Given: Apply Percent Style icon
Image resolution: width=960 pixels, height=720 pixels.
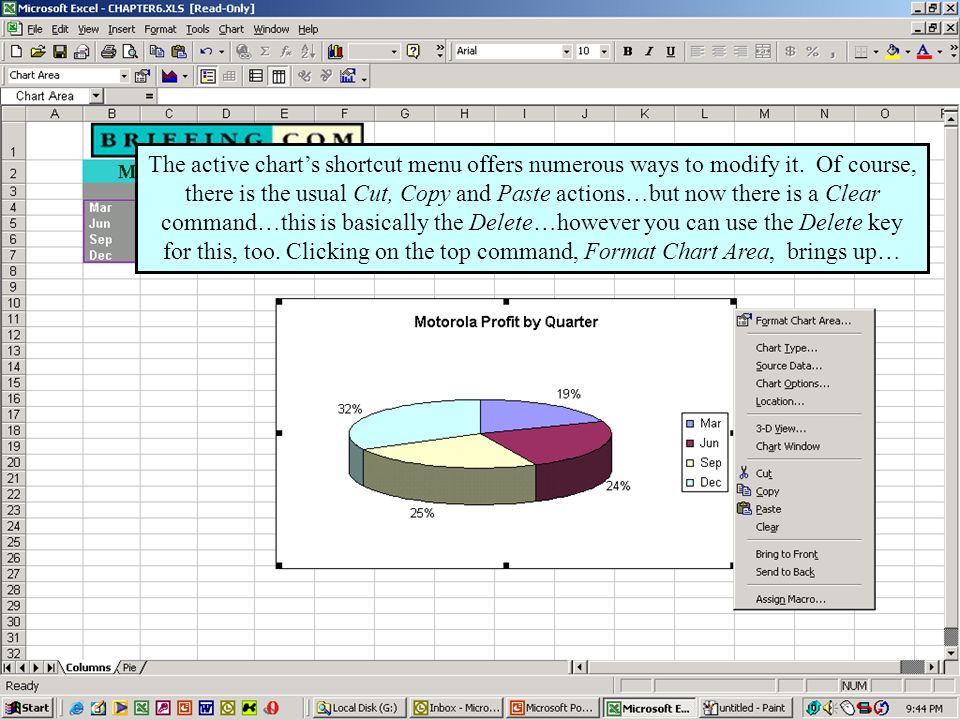Looking at the screenshot, I should tap(812, 51).
